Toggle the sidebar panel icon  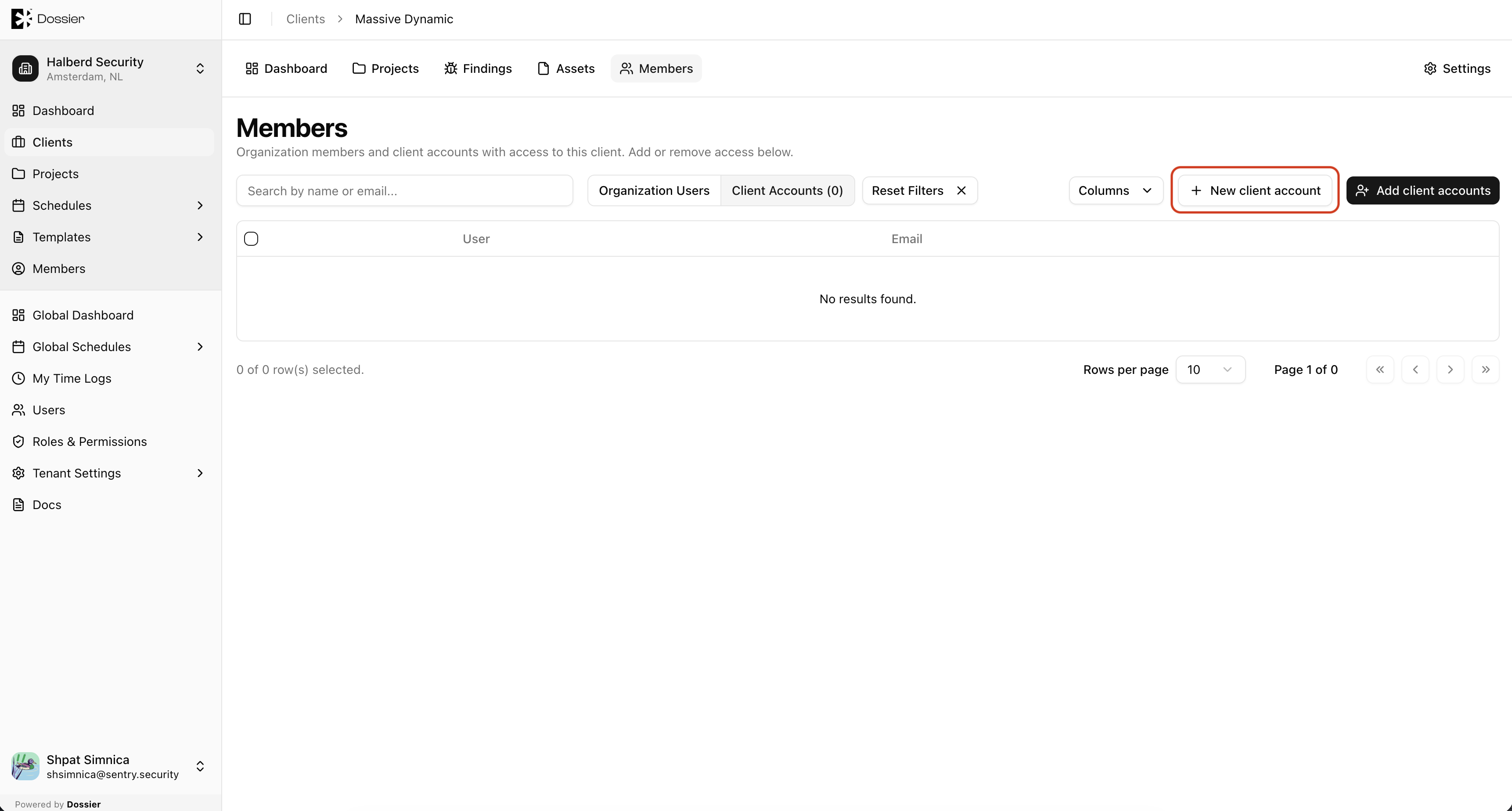coord(245,19)
